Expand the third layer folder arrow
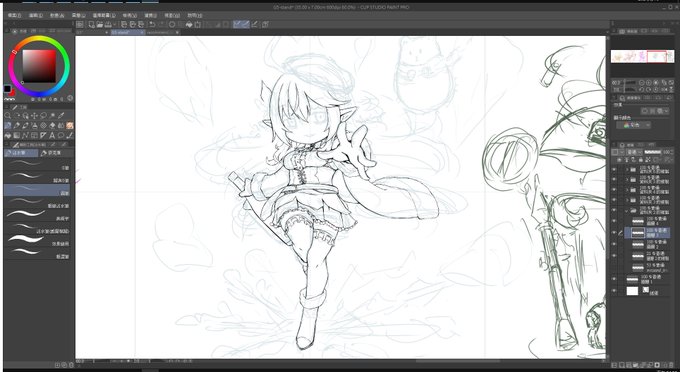The height and width of the screenshot is (372, 680). pos(627,189)
